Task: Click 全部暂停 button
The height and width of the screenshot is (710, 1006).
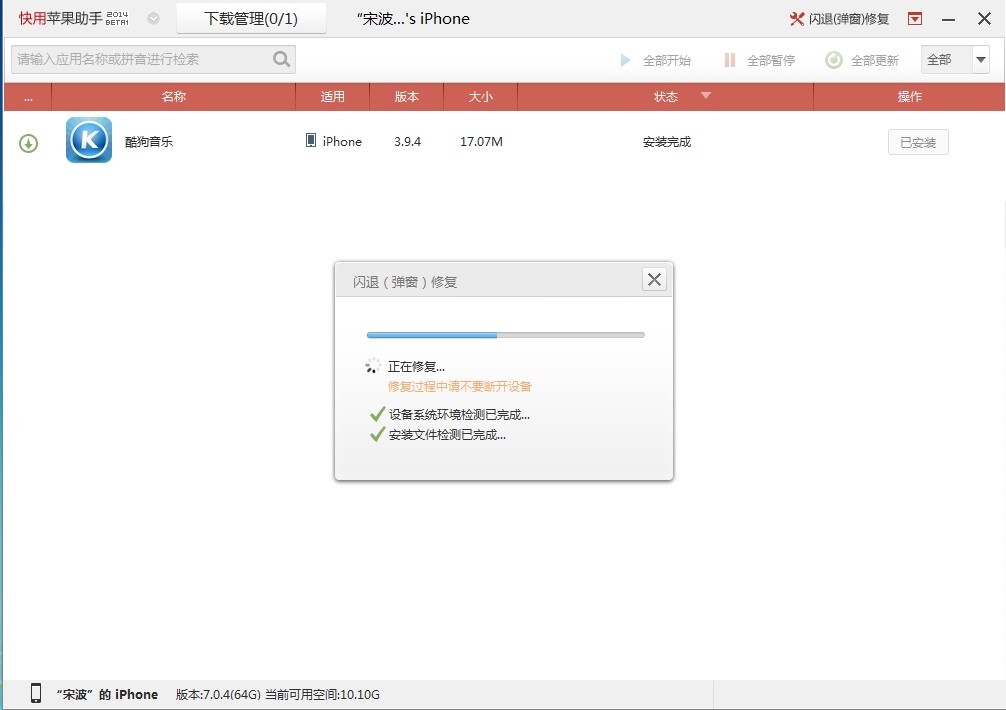Action: pos(760,60)
